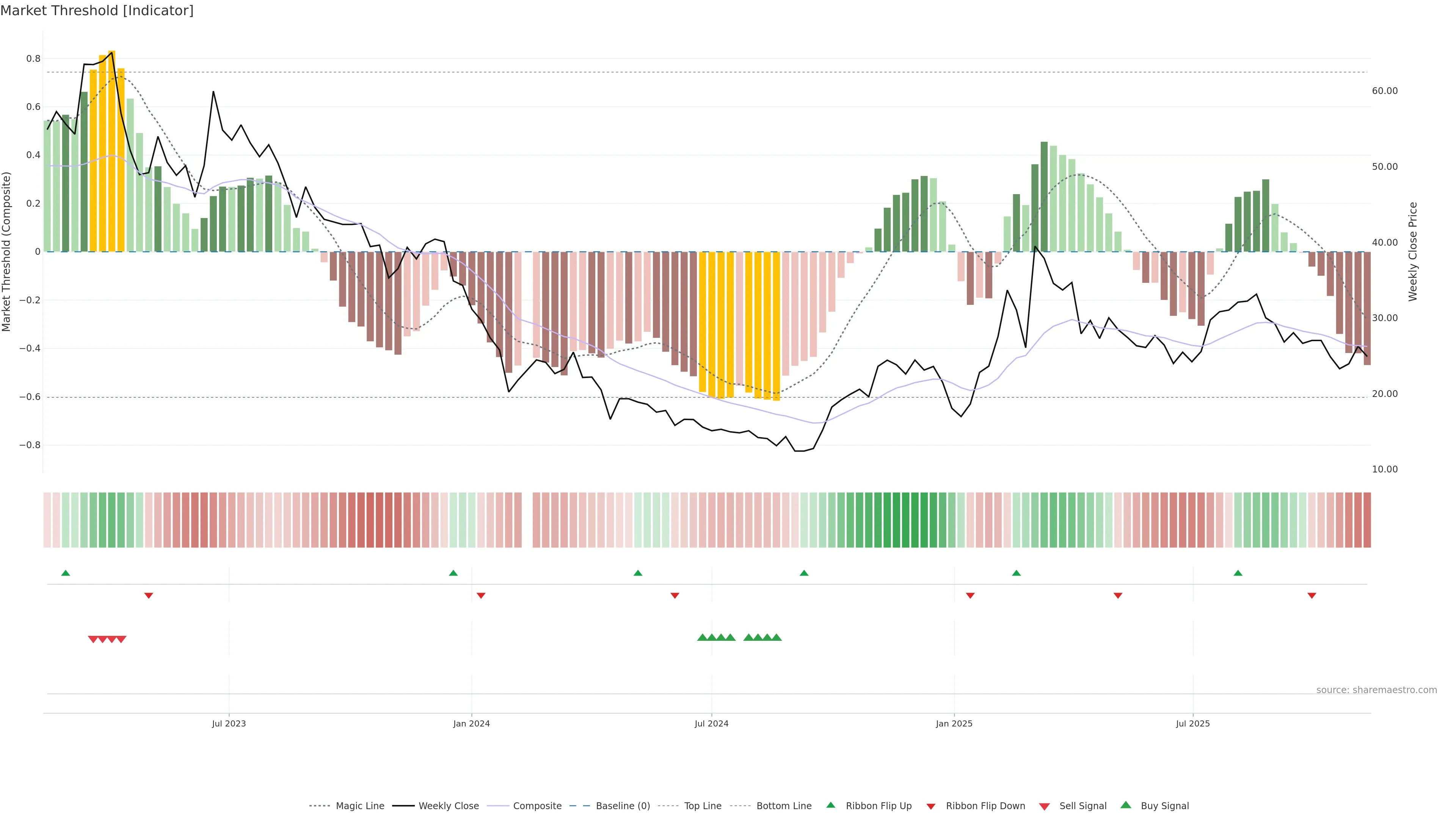Click the Jan 2024 x-axis label

tap(471, 723)
